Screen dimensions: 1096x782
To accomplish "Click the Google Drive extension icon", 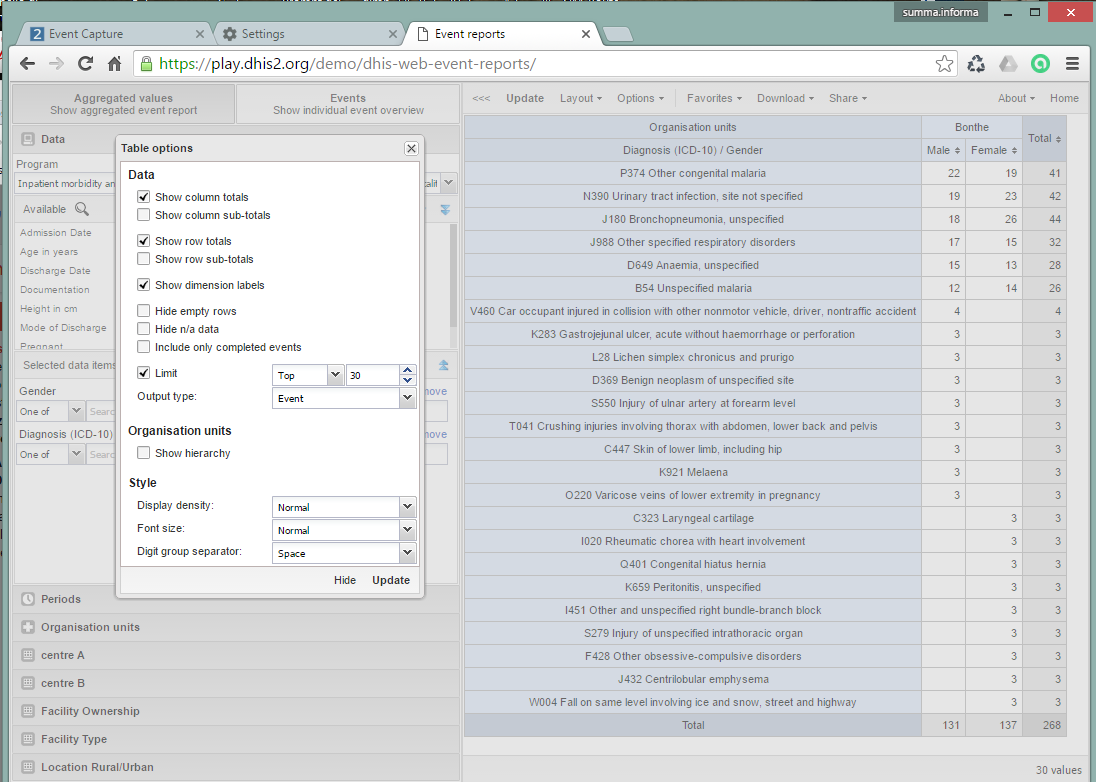I will 1009,64.
